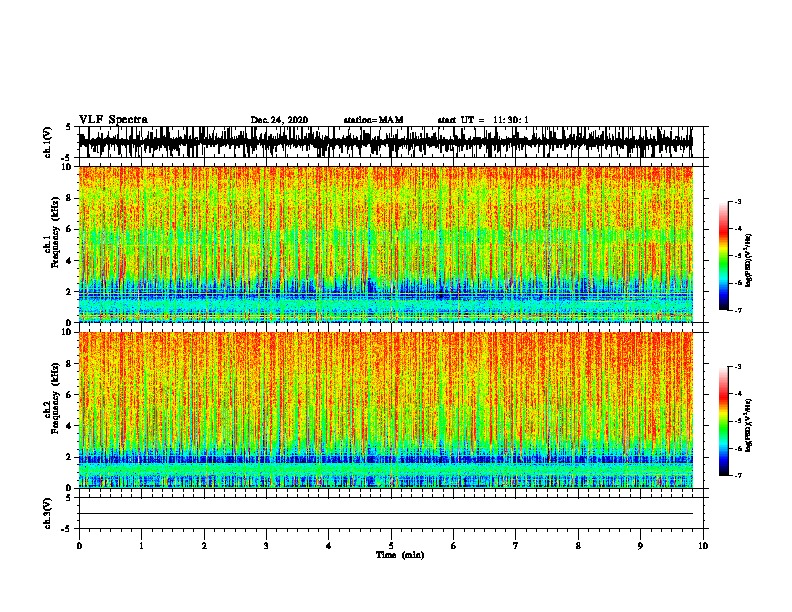Click the "station=MAM" header label

click(373, 120)
